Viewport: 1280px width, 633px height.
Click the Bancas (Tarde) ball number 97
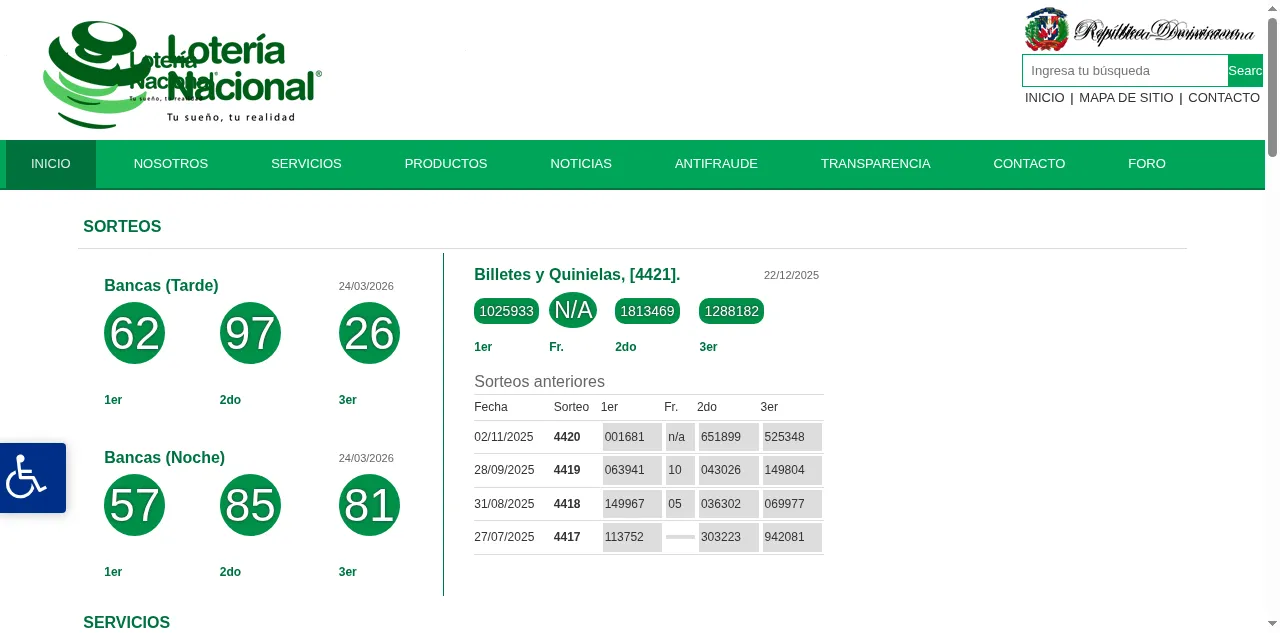[250, 333]
